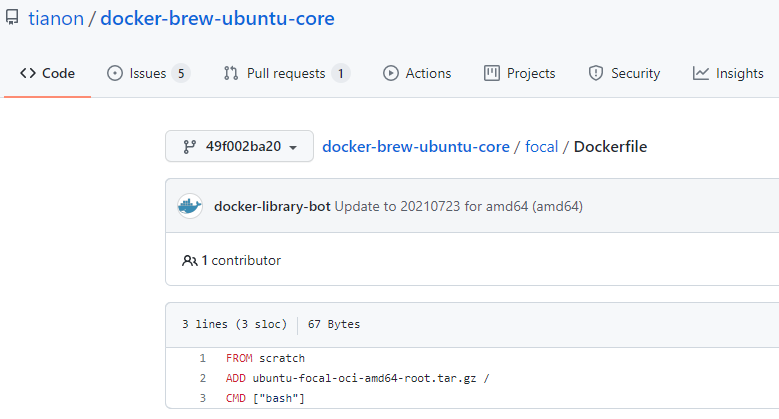Open the Security tab

624,74
